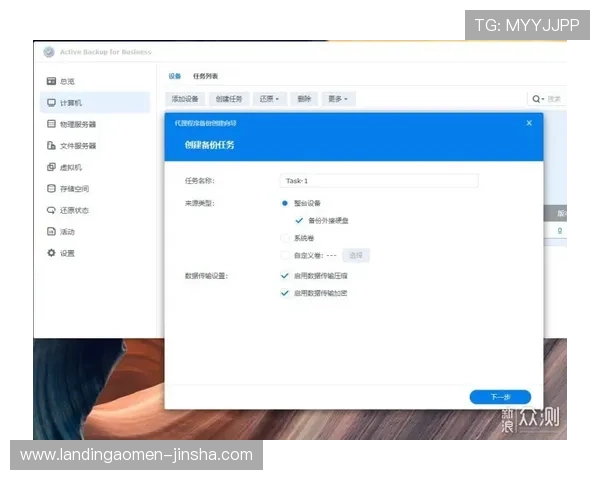Click the 任务名称 field containing Task-1
Image resolution: width=600 pixels, height=480 pixels.
tap(379, 181)
